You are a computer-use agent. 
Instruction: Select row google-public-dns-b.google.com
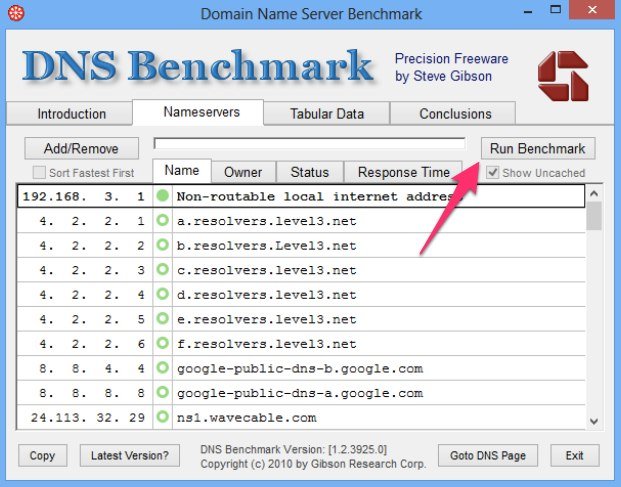[301, 368]
